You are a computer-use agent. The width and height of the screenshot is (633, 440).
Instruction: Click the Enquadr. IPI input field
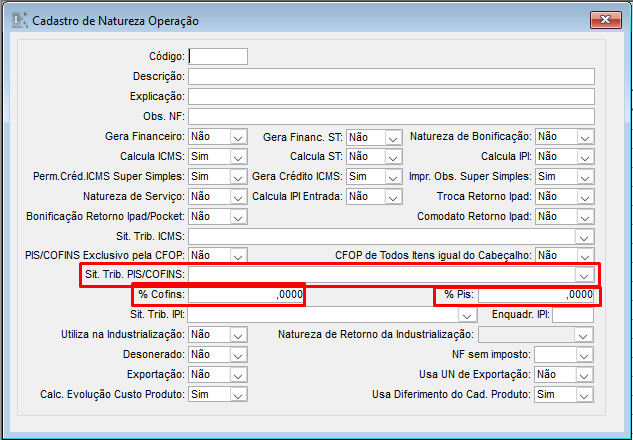572,315
